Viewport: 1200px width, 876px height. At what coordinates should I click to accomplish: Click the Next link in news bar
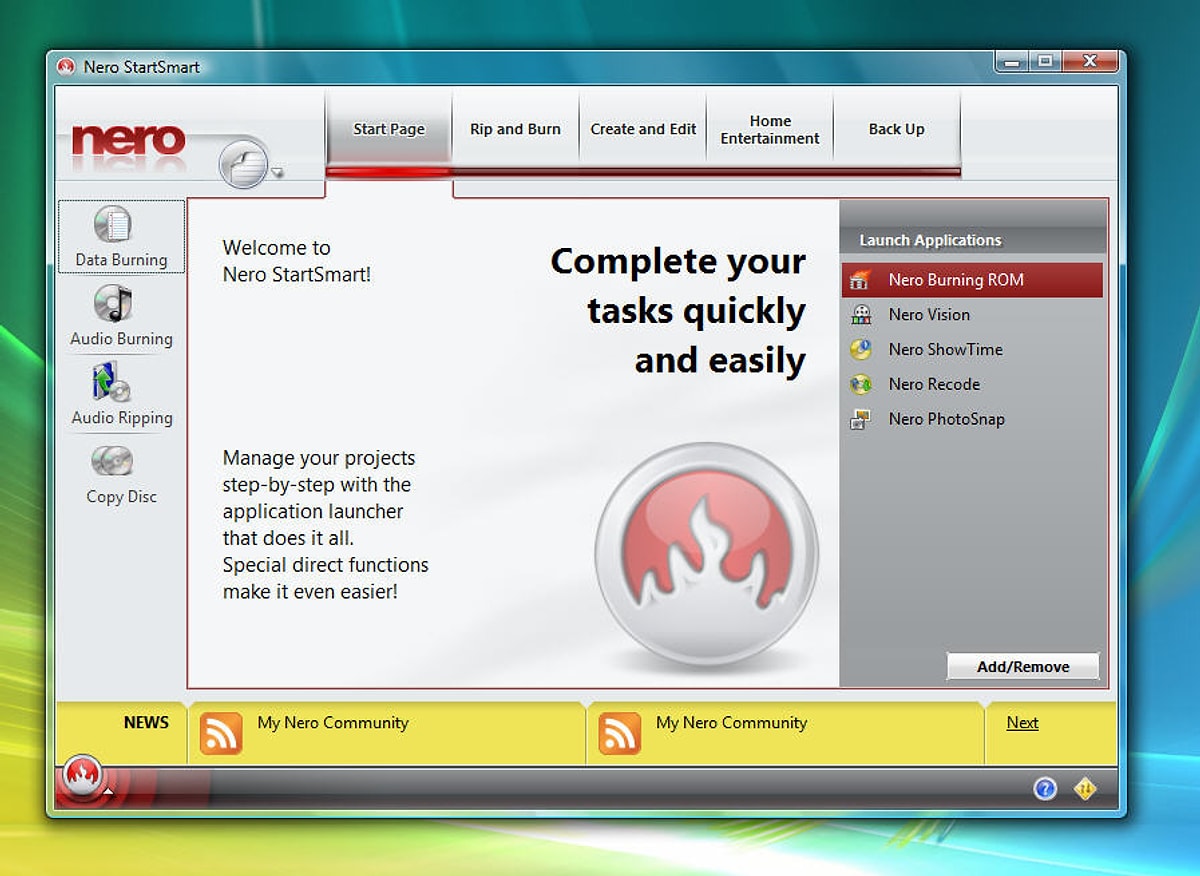[1022, 723]
